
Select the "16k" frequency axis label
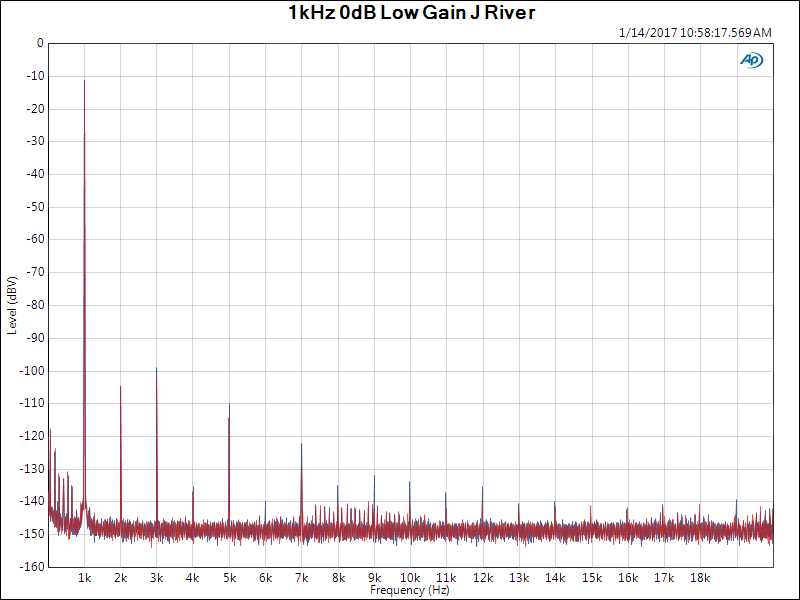628,578
